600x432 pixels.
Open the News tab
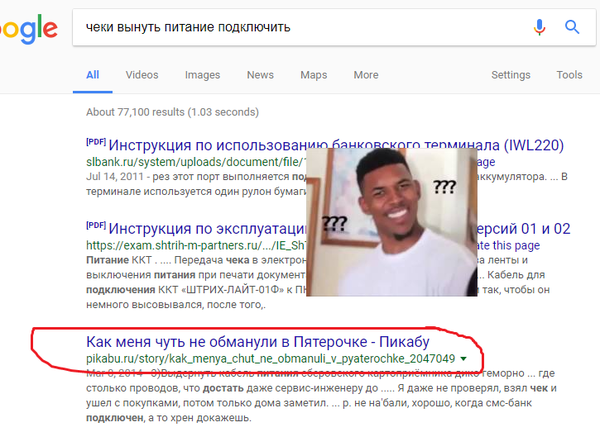(260, 75)
